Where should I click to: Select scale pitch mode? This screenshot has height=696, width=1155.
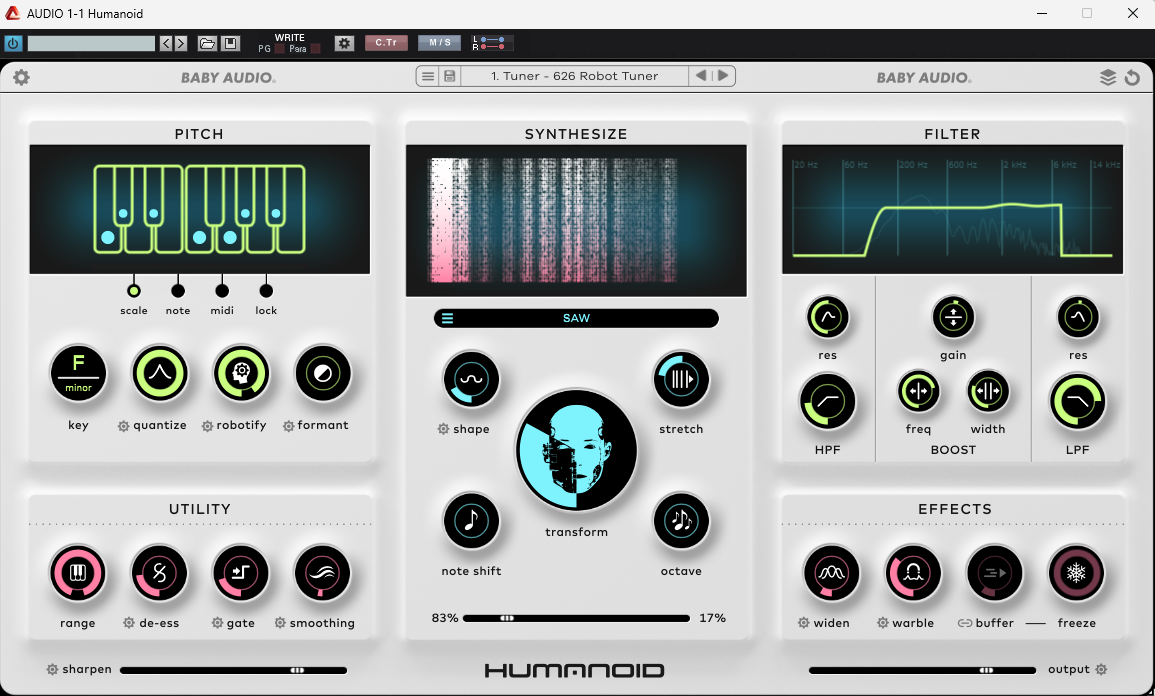coord(133,291)
